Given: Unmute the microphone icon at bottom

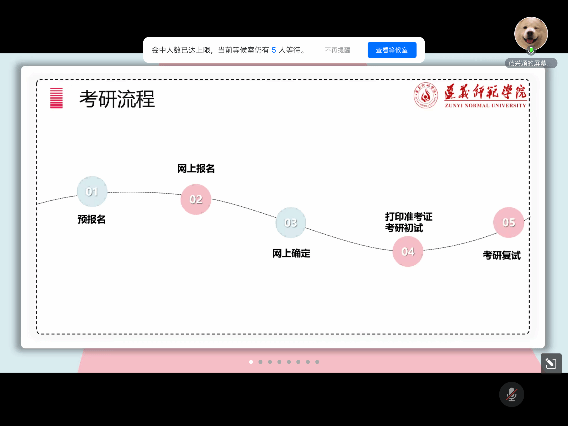Looking at the screenshot, I should coord(511,394).
